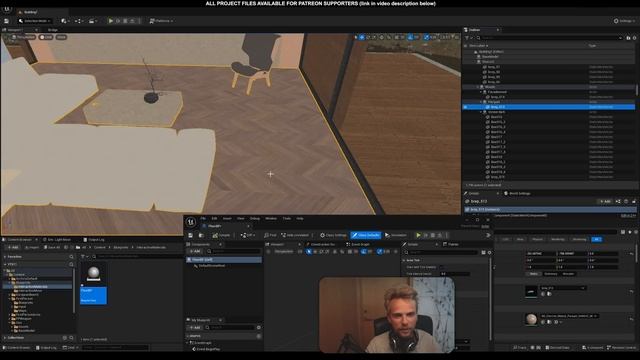
Task: Open Outliner settings gear
Action: pos(634,38)
